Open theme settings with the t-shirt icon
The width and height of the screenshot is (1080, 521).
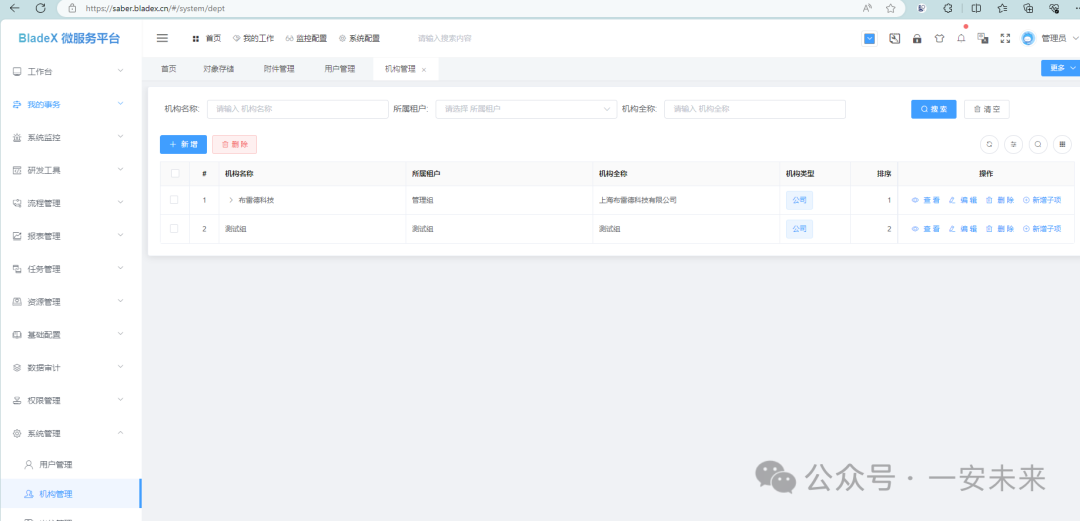coord(939,39)
